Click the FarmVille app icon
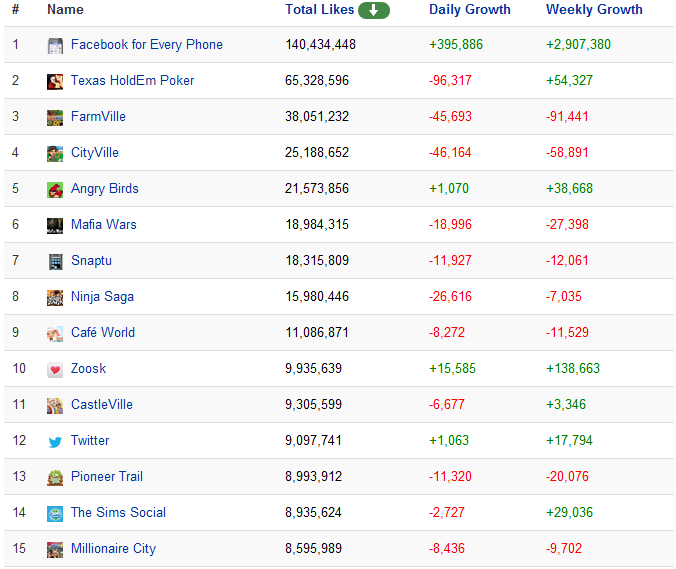This screenshot has width=676, height=569. coord(55,118)
